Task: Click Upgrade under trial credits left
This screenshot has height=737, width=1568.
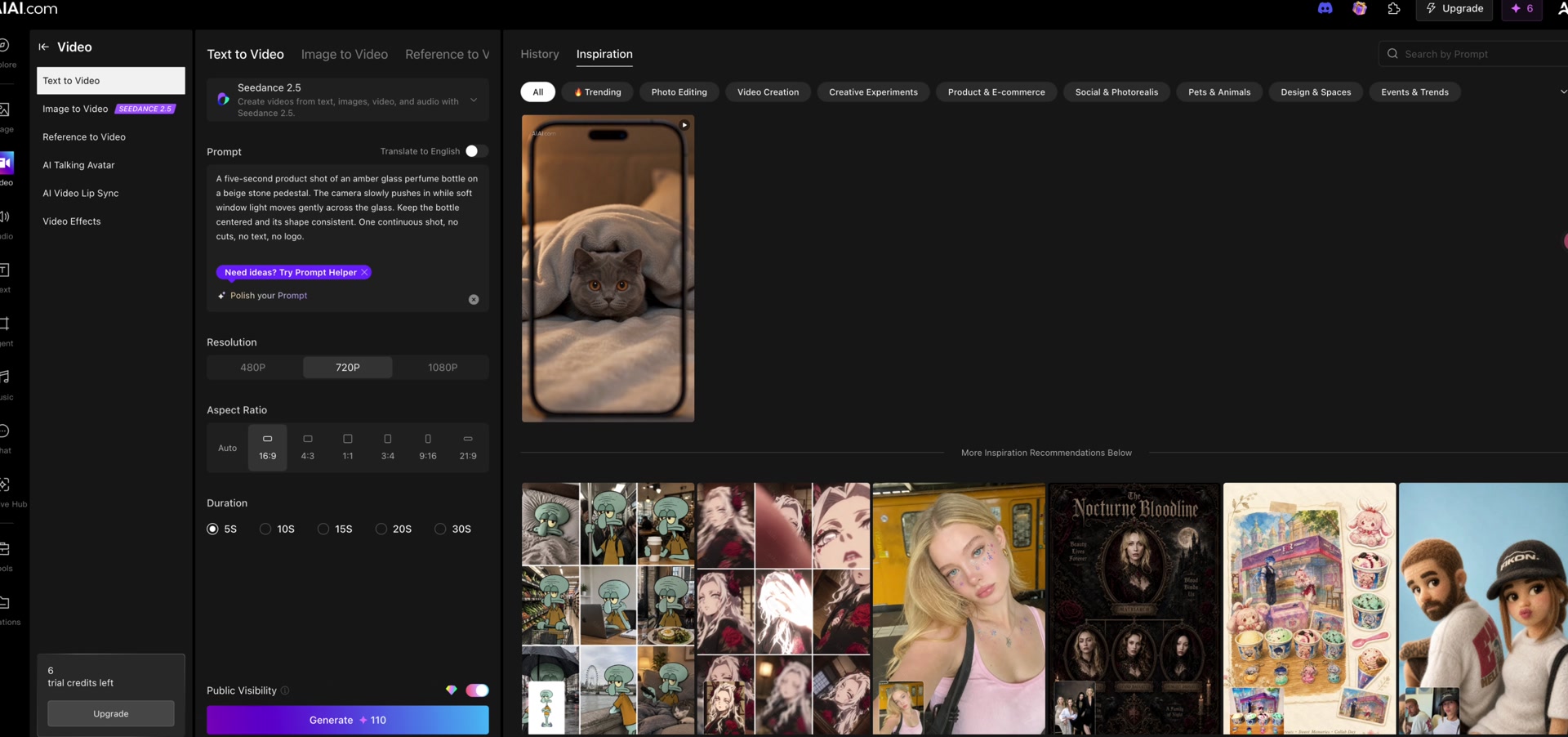Action: click(x=111, y=713)
